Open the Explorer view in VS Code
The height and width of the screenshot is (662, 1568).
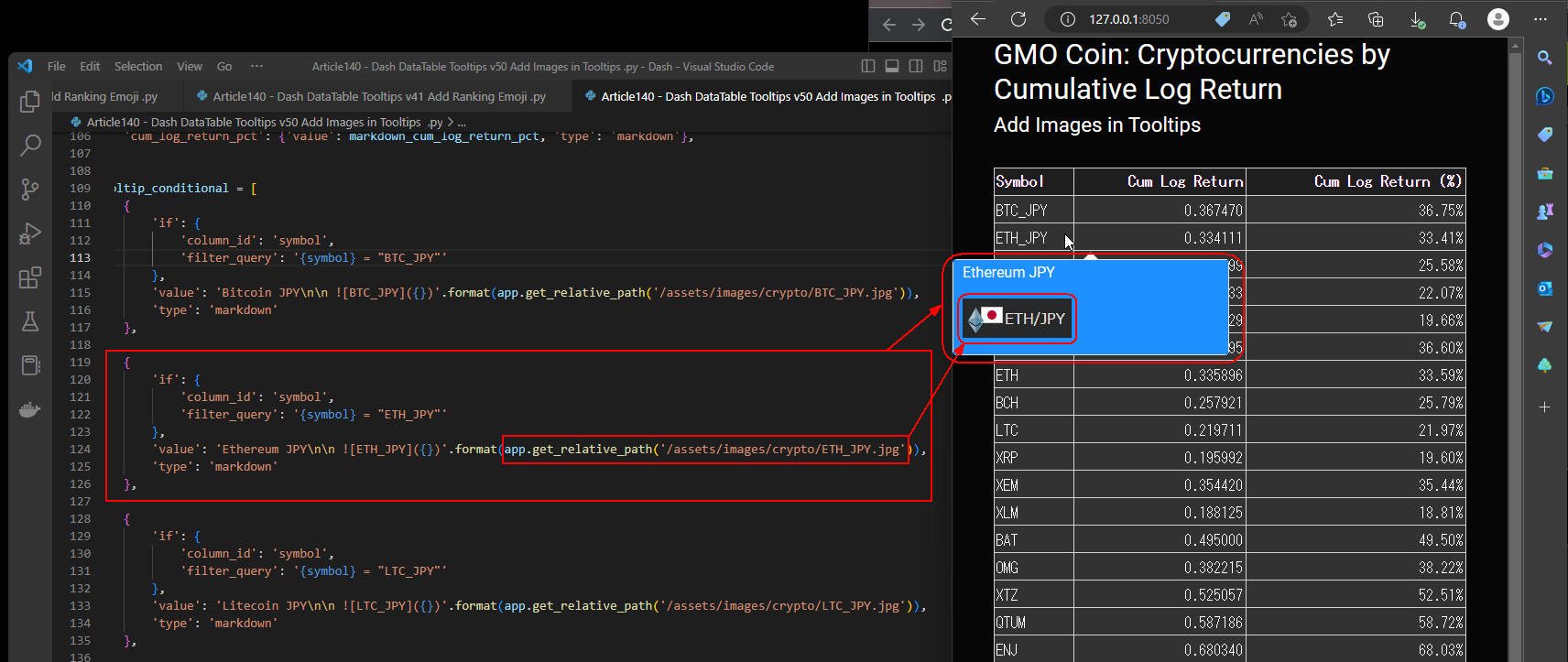(x=30, y=102)
